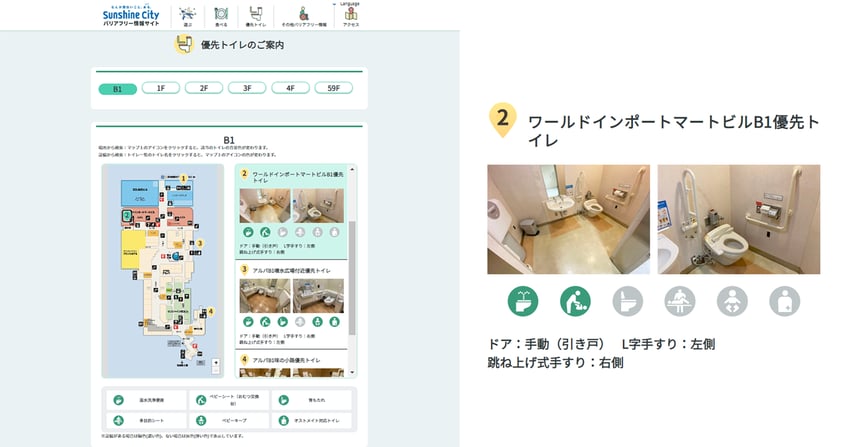Image resolution: width=850 pixels, height=447 pixels.
Task: Click large grey backrest icon in detail view
Action: 628,301
